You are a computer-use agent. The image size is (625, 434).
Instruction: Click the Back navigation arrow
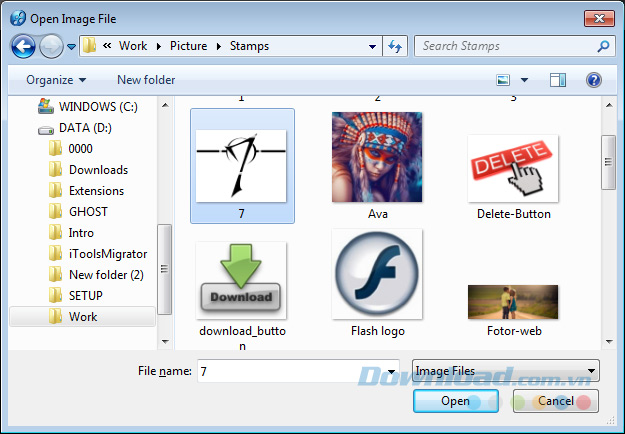click(23, 46)
